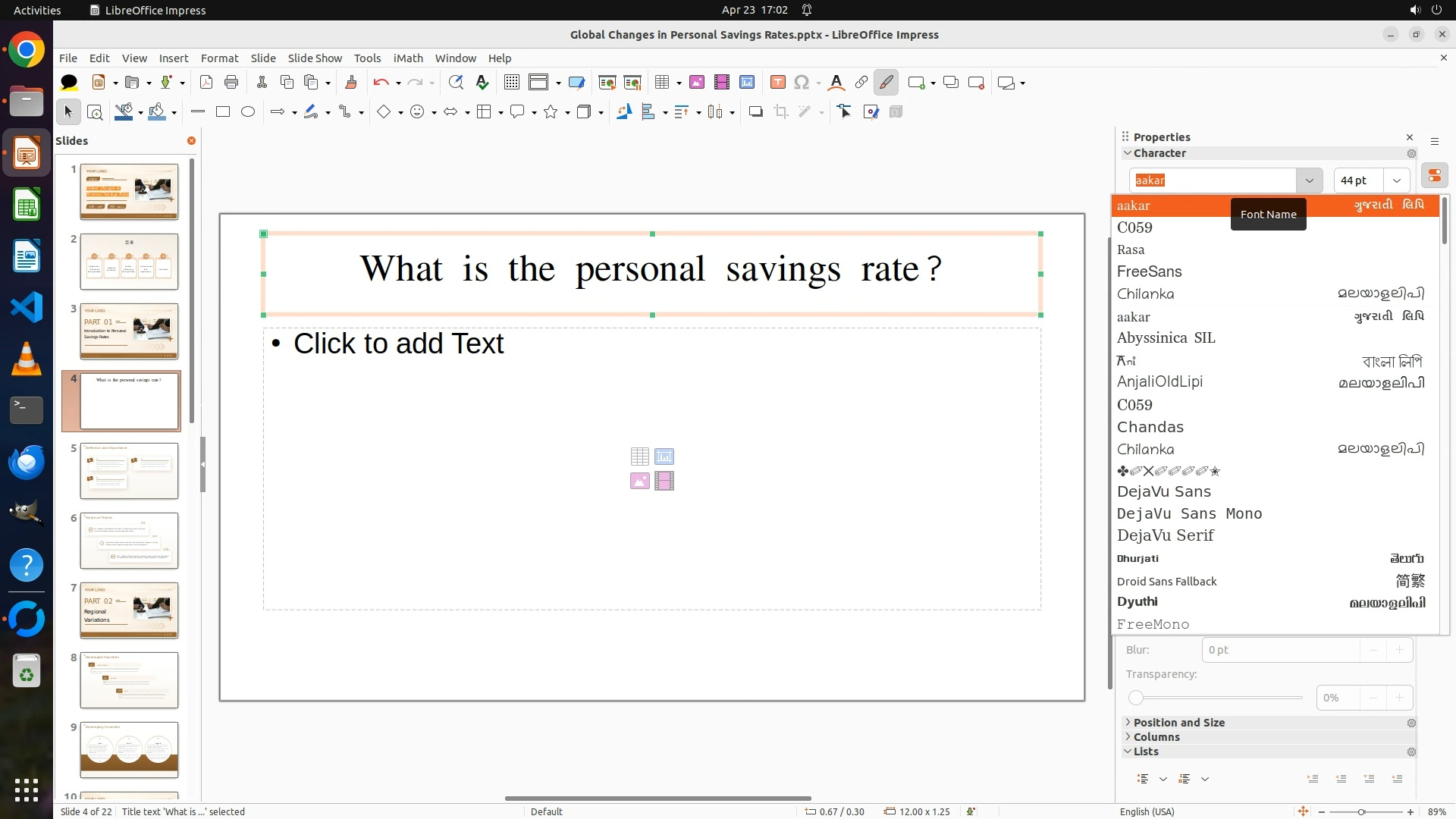
Task: Toggle the sidebar Properties deck button
Action: tap(1434, 176)
